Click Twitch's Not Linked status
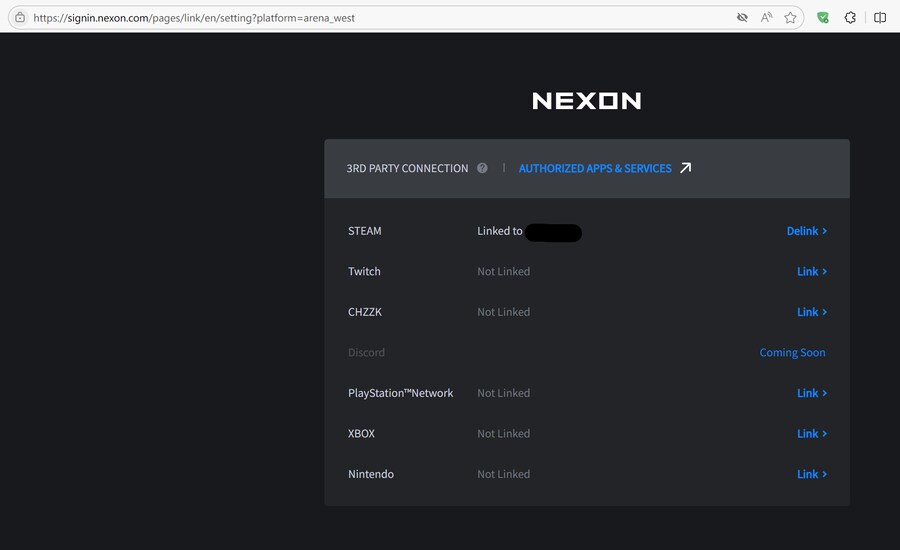This screenshot has height=550, width=900. (503, 272)
